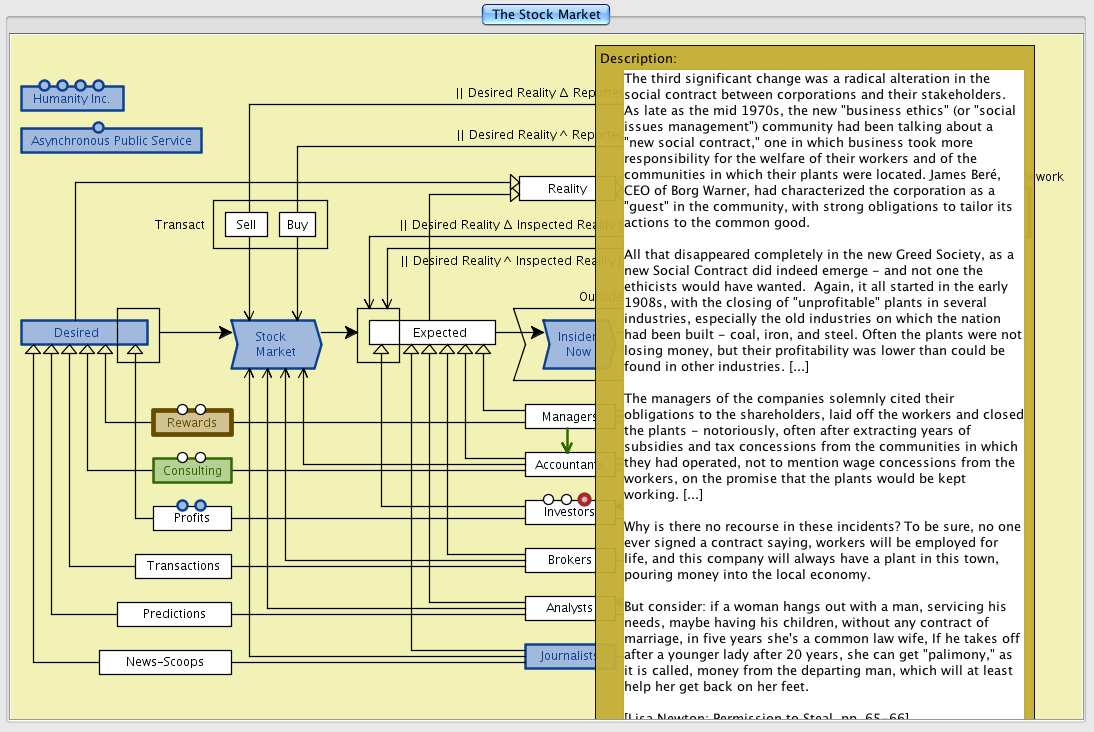This screenshot has height=732, width=1094.
Task: Select the Predictions box
Action: (x=174, y=614)
